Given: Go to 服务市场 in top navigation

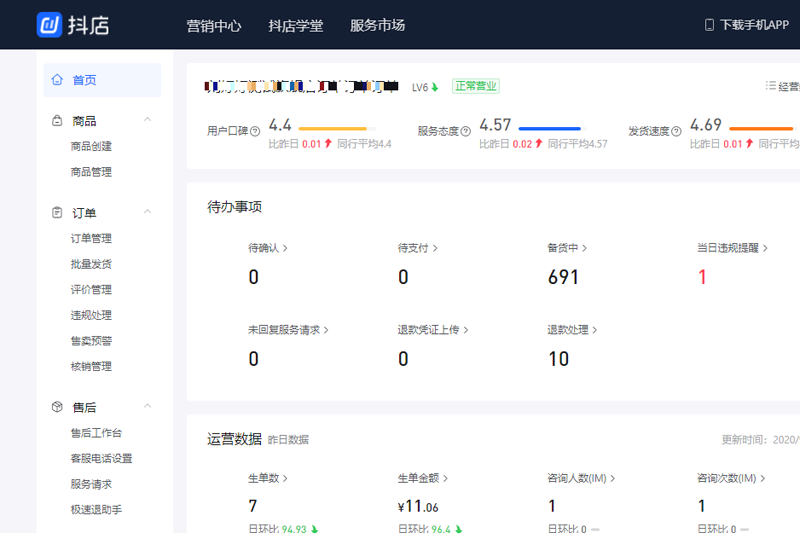Looking at the screenshot, I should (x=378, y=26).
